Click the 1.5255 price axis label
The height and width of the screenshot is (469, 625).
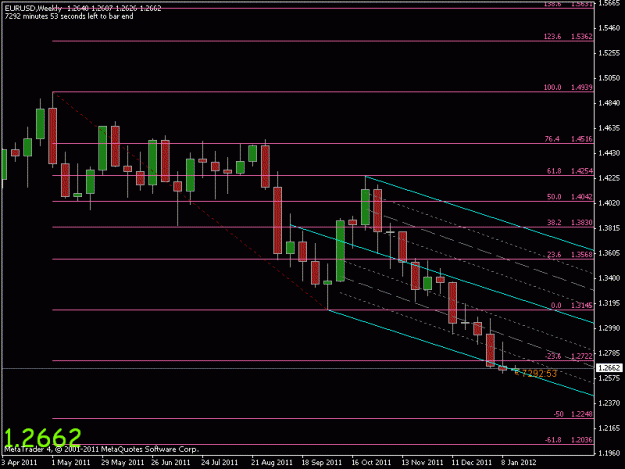(x=609, y=53)
